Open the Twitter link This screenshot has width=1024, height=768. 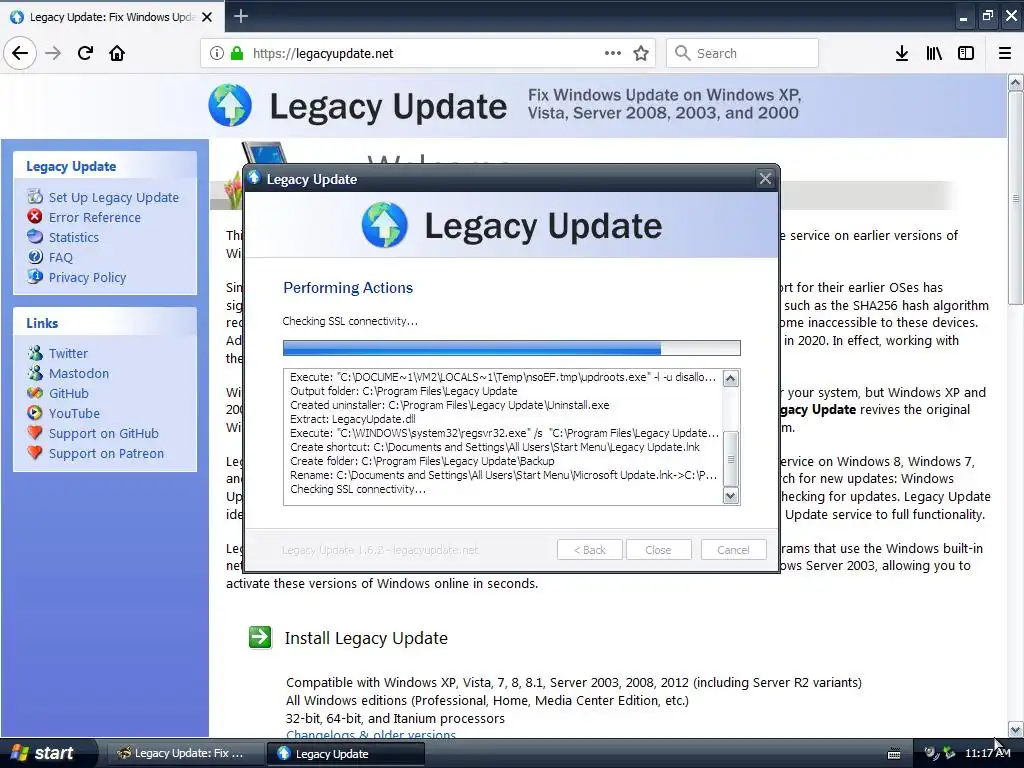click(x=68, y=353)
